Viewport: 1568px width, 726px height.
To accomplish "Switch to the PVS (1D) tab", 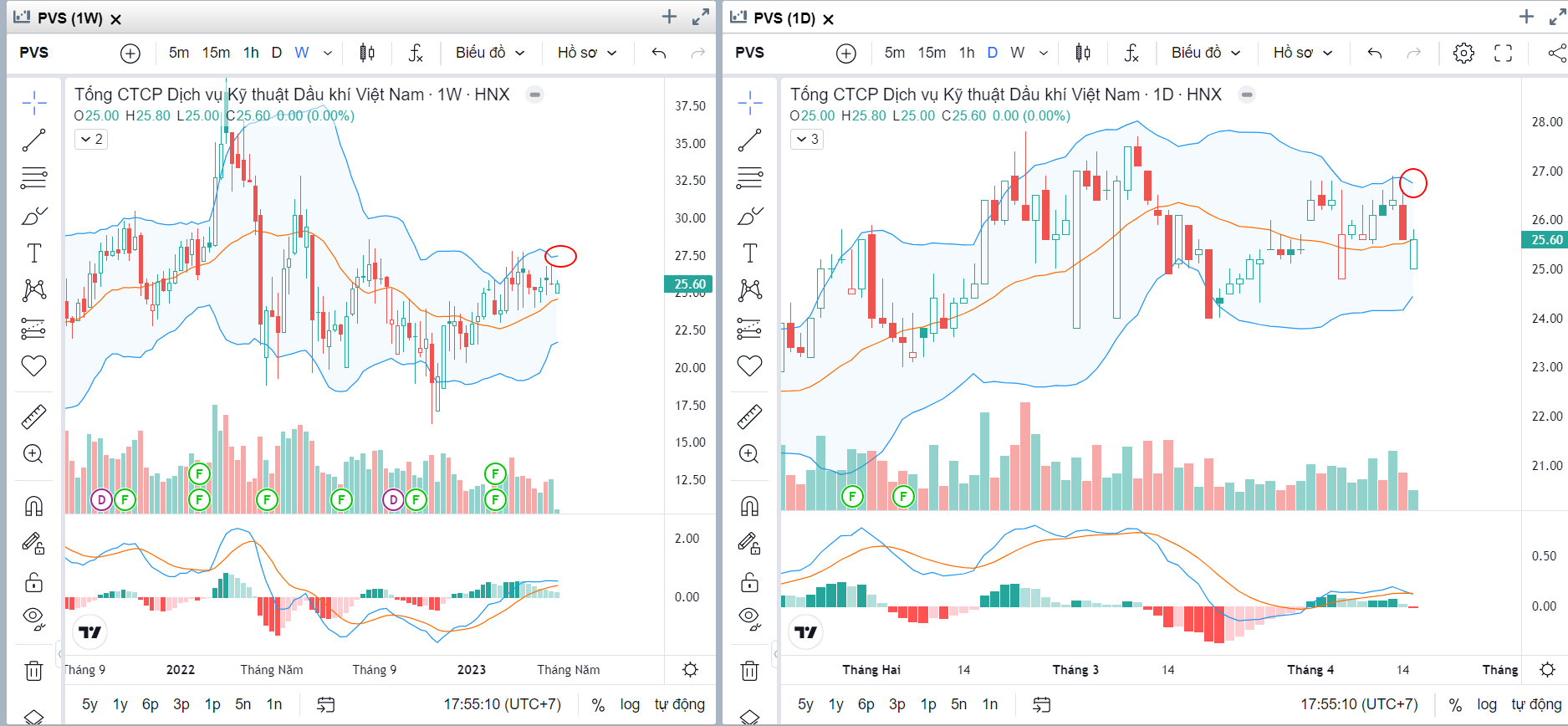I will pyautogui.click(x=784, y=18).
